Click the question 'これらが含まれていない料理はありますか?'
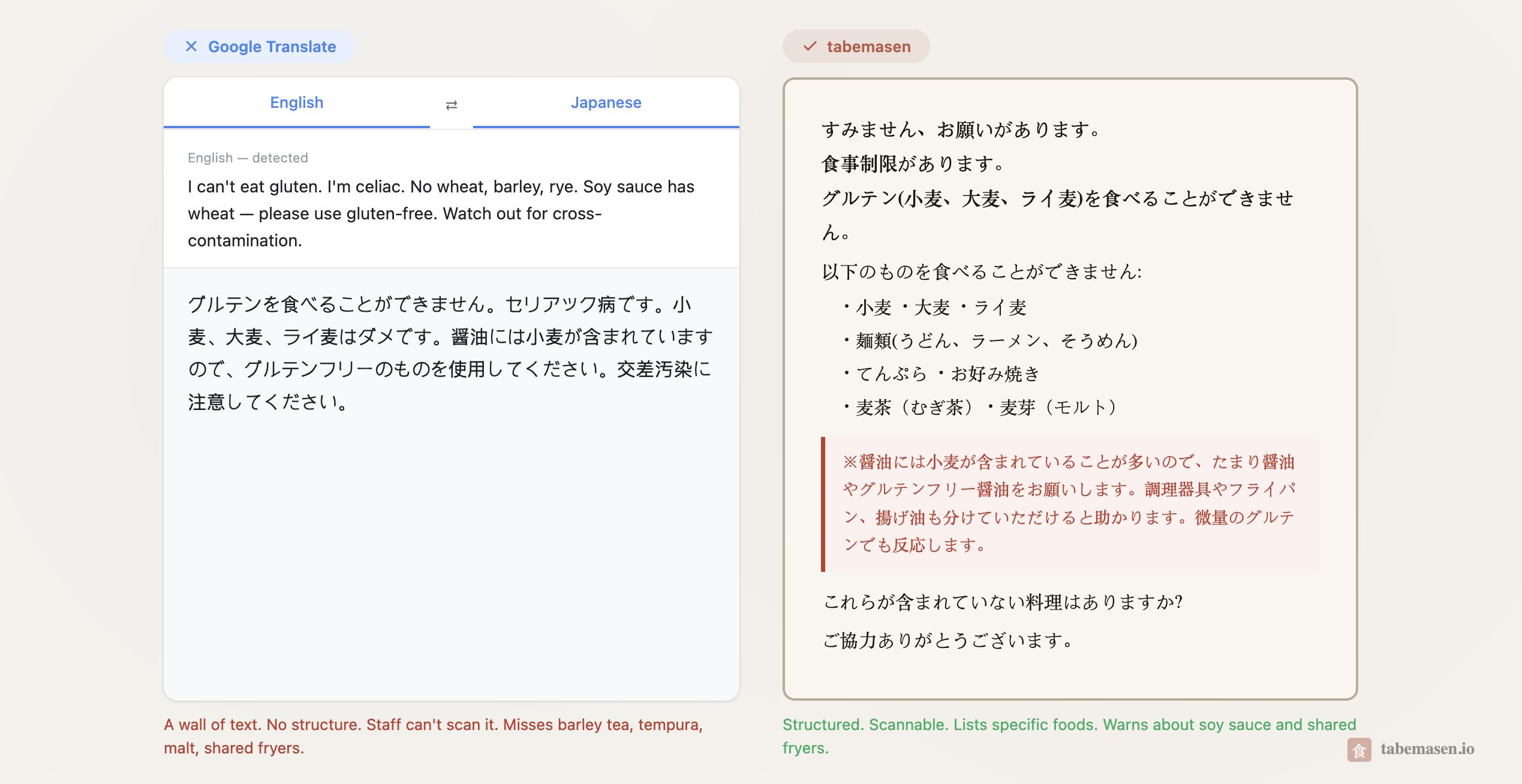 click(1003, 602)
